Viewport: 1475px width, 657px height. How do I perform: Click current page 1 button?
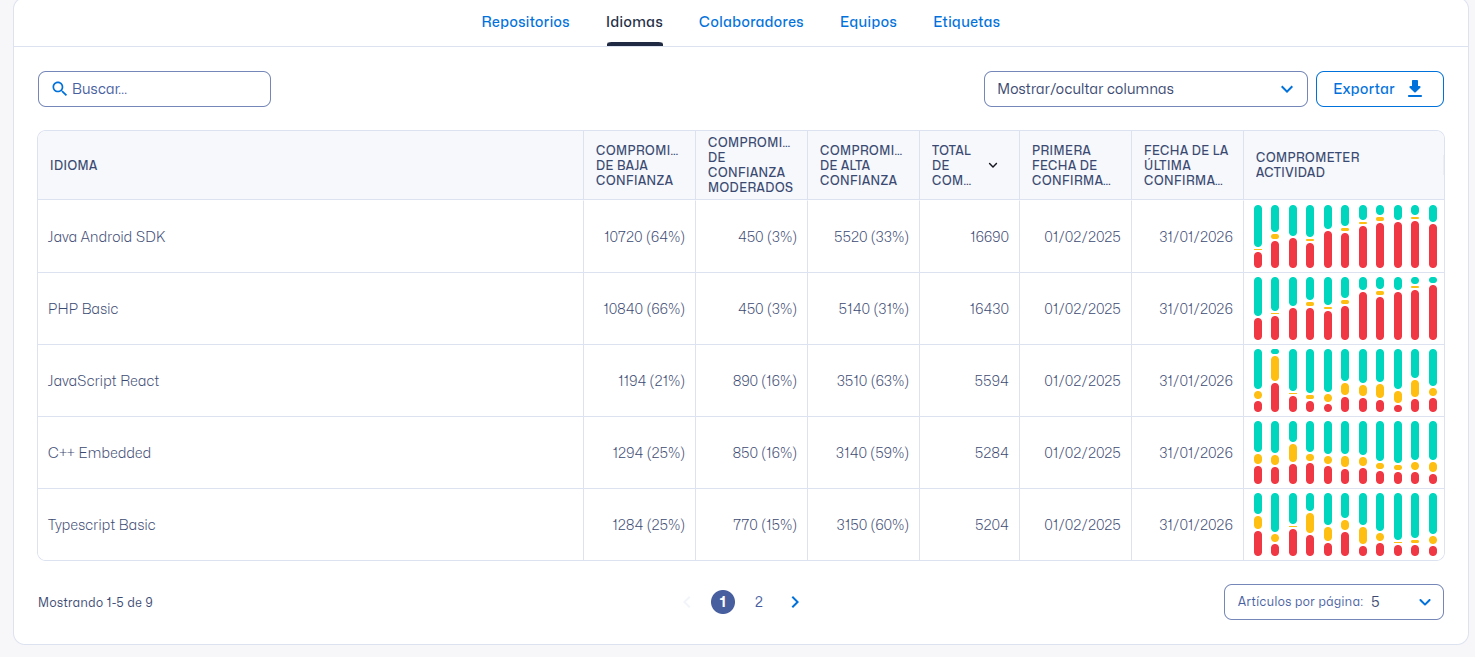pos(723,602)
